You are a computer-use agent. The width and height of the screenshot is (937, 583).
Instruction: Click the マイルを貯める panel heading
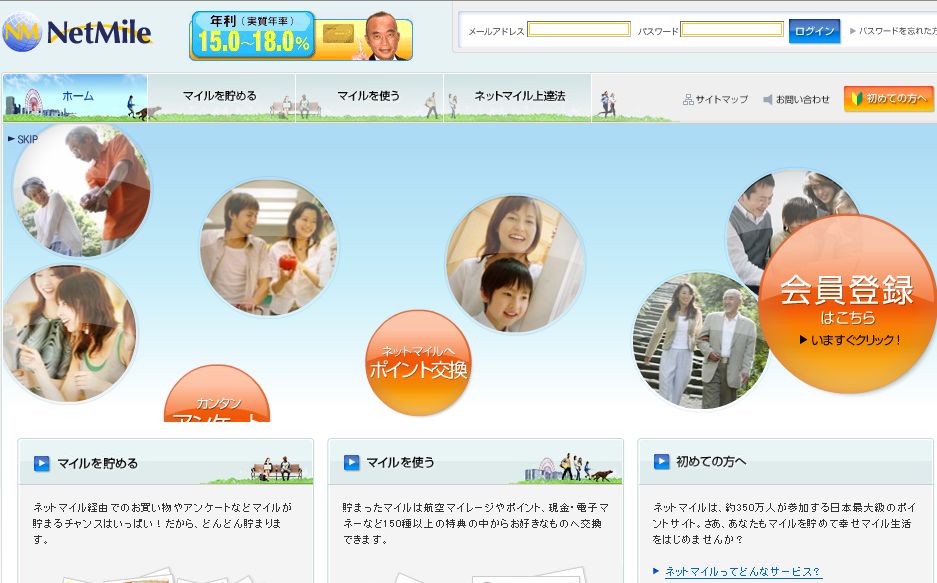[x=97, y=464]
